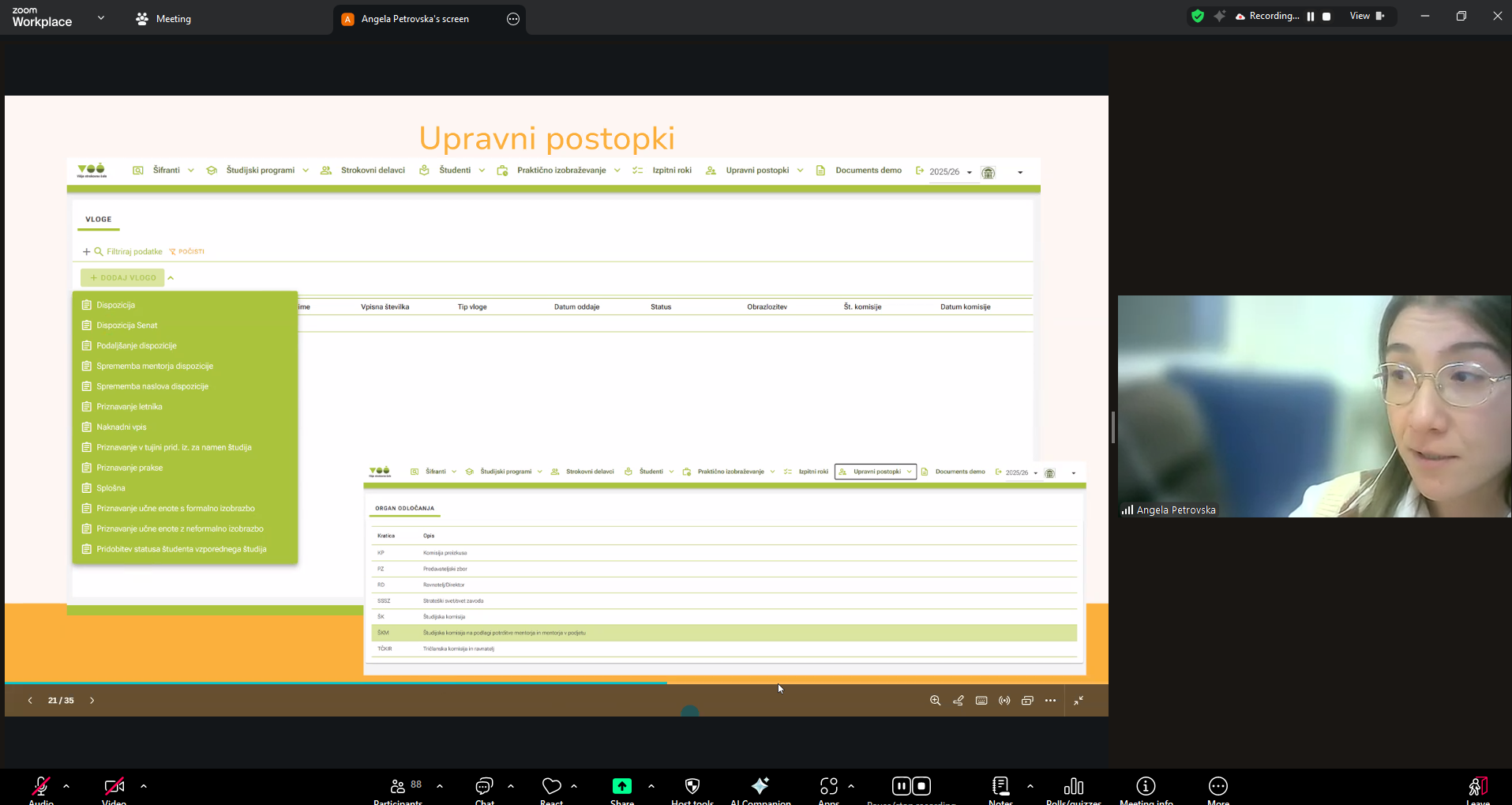
Task: Open the View layout dropdown
Action: [1367, 16]
